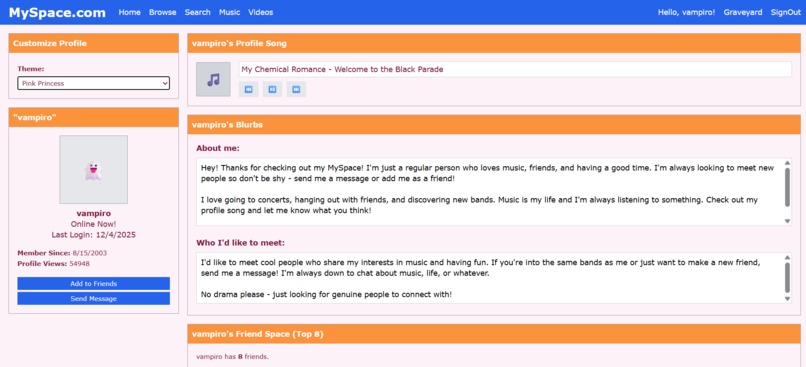The height and width of the screenshot is (367, 806).
Task: Click the Hello, vampiro! greeting
Action: tap(686, 12)
